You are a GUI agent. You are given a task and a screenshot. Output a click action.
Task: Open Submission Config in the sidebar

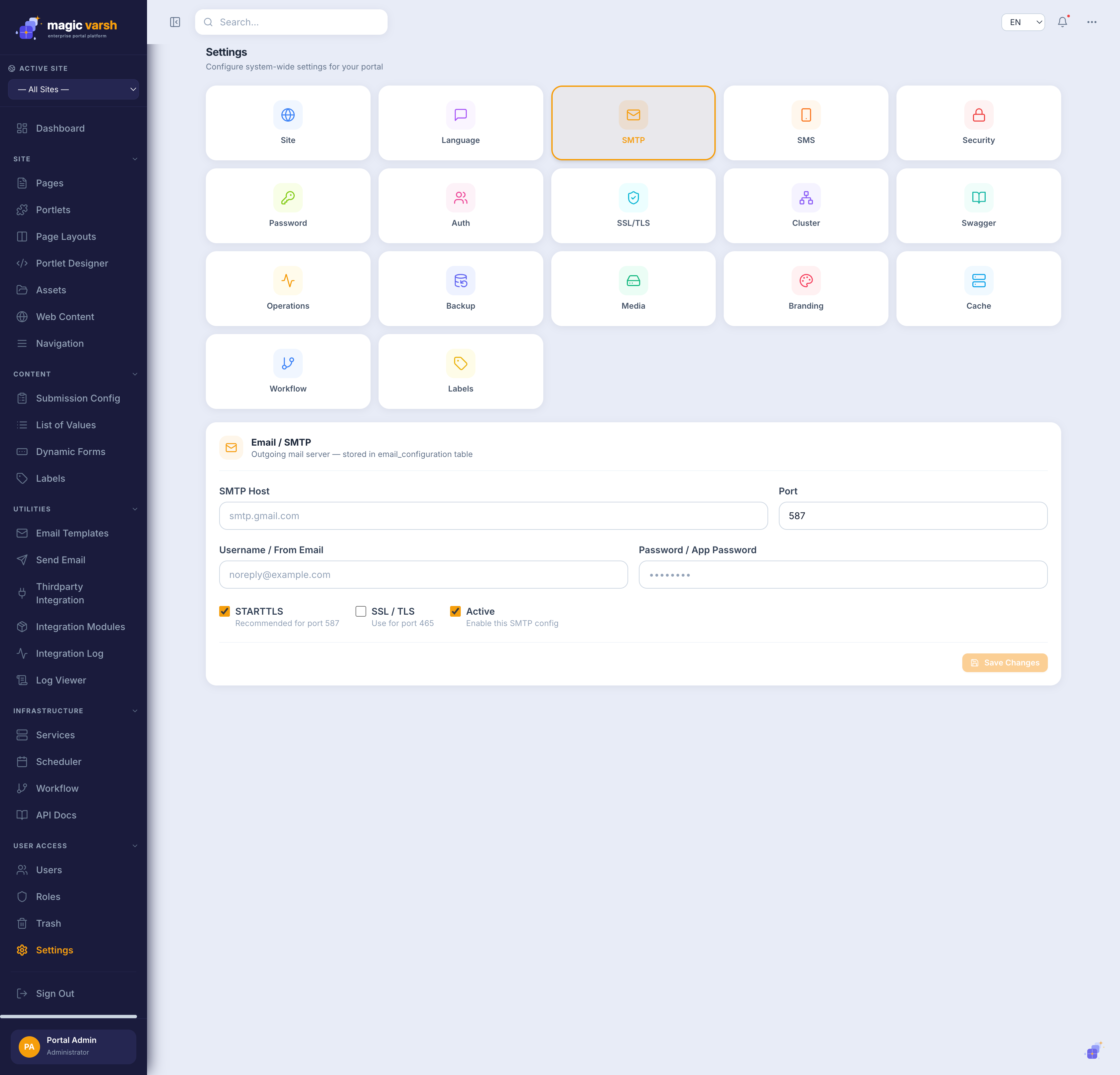74,398
